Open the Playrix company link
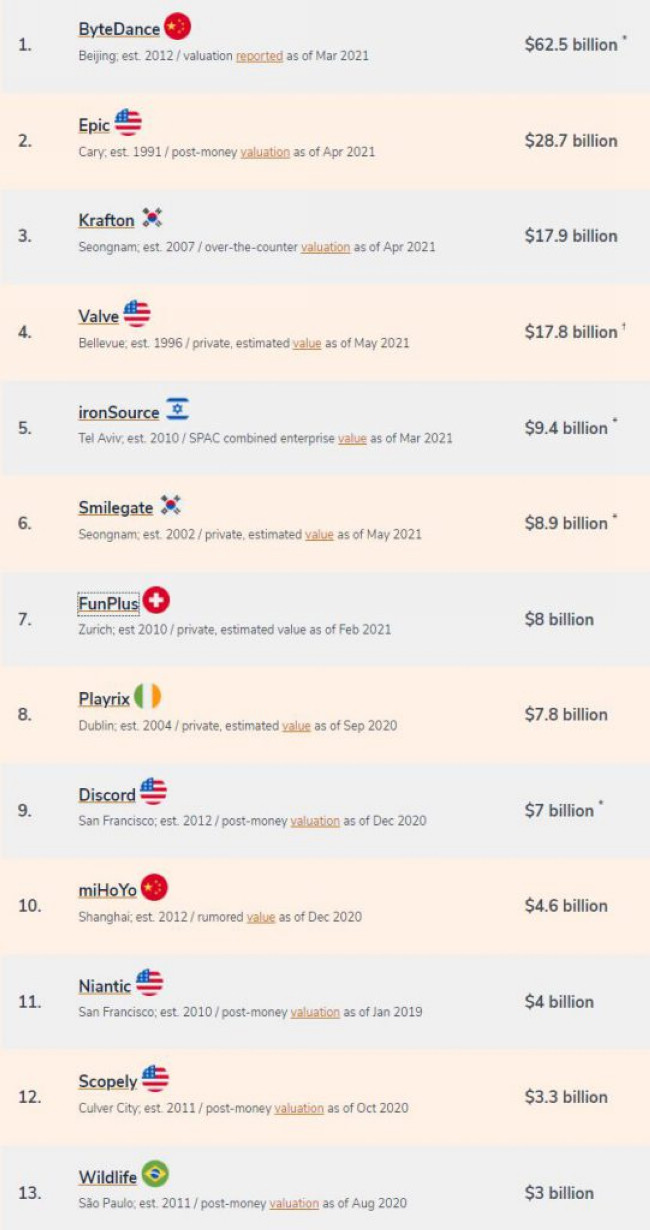This screenshot has width=650, height=1230. tap(104, 699)
